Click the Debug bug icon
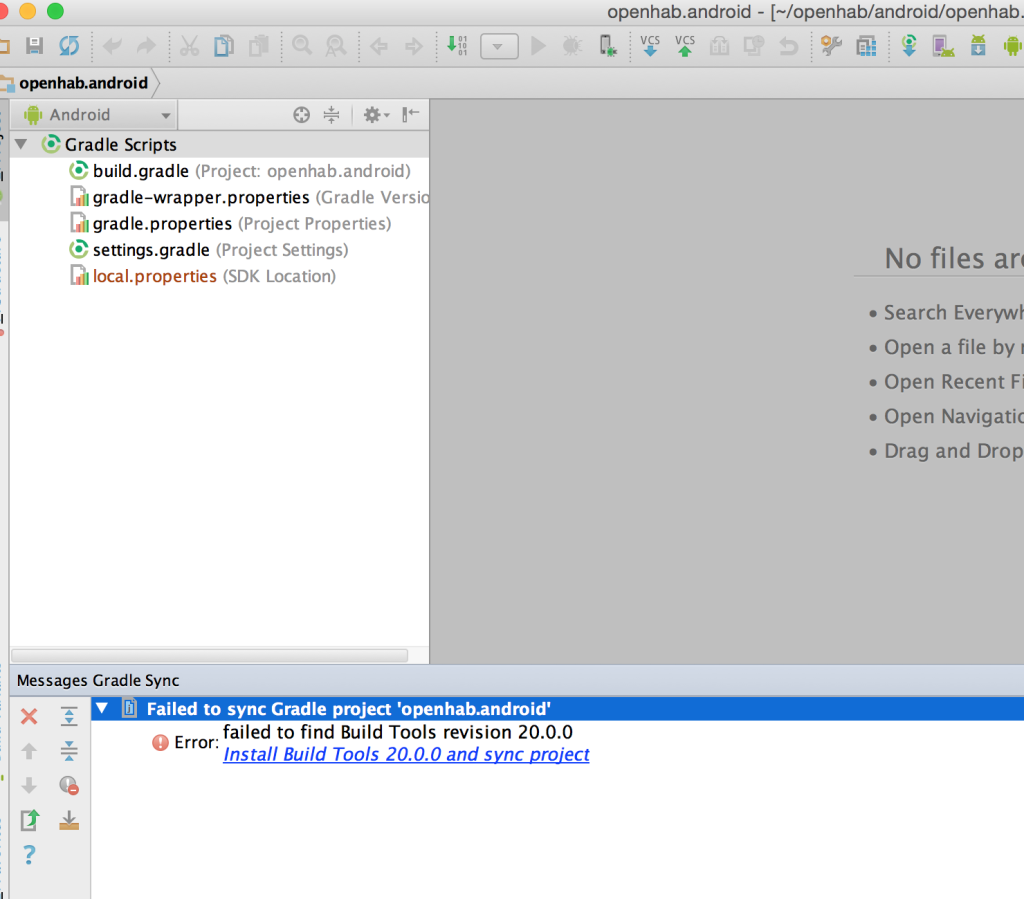The image size is (1024, 899). [x=572, y=46]
